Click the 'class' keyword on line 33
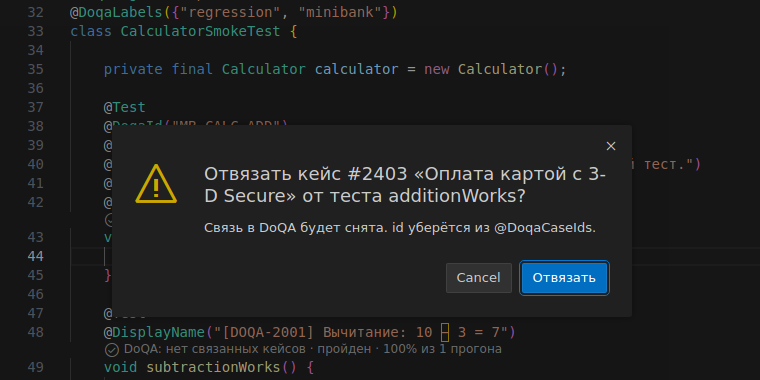Image resolution: width=760 pixels, height=380 pixels. pos(91,32)
